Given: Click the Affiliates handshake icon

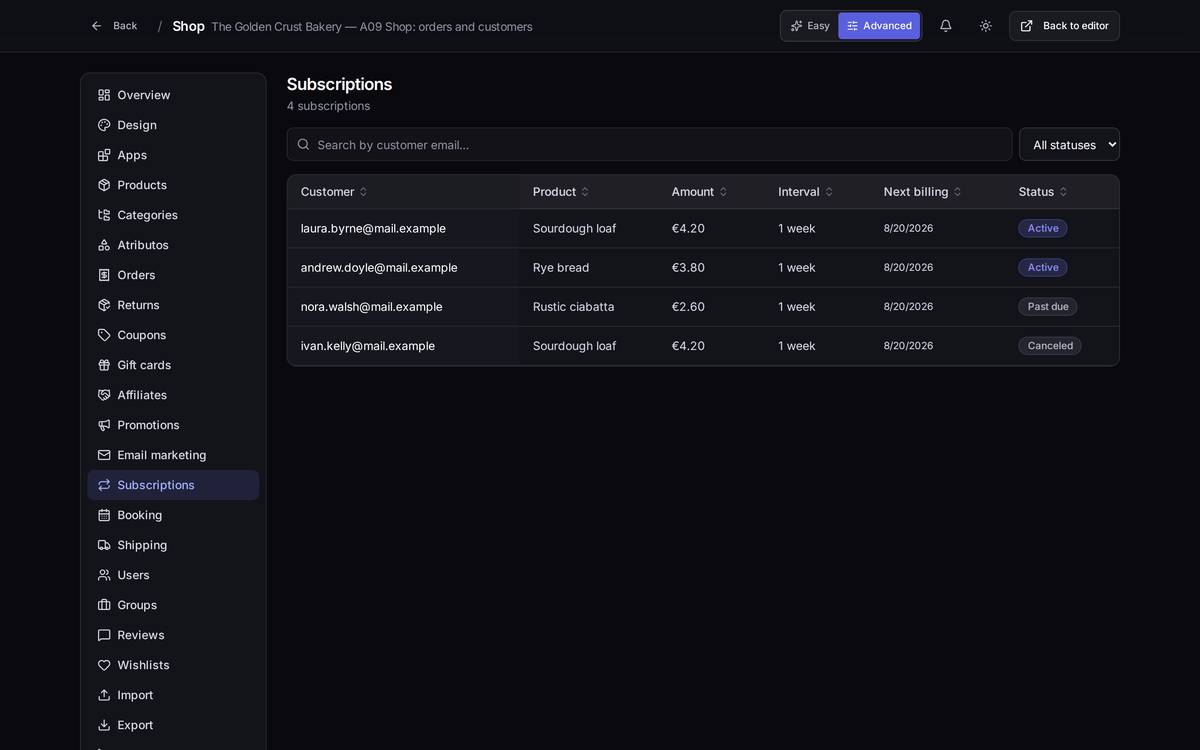Looking at the screenshot, I should point(104,395).
